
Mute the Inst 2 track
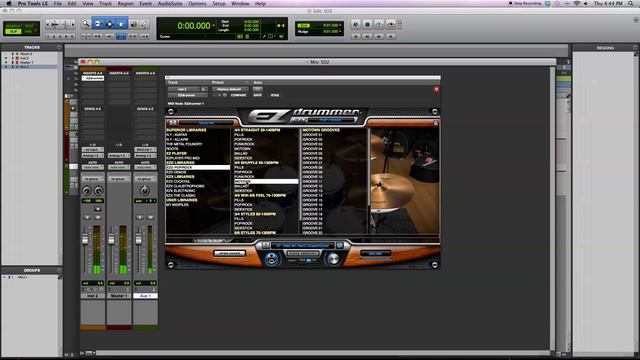pyautogui.click(x=98, y=217)
